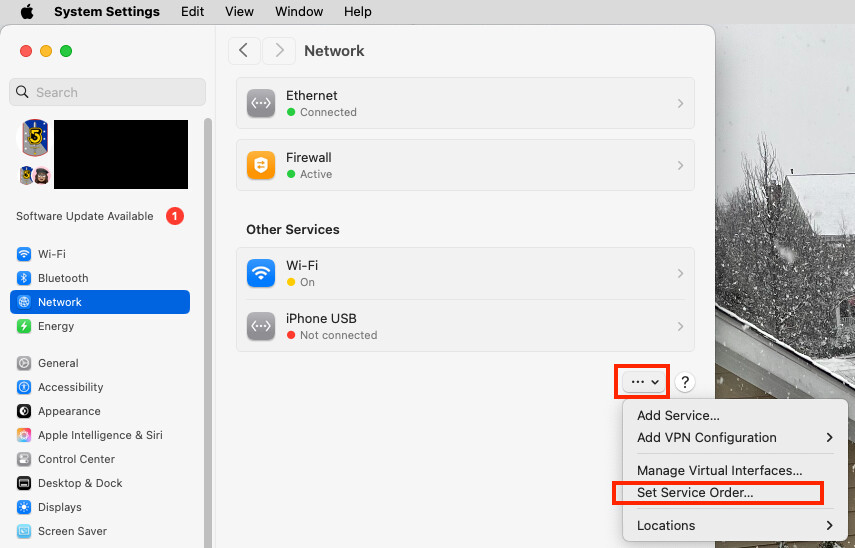Open Accessibility settings in sidebar
This screenshot has width=855, height=548.
70,387
